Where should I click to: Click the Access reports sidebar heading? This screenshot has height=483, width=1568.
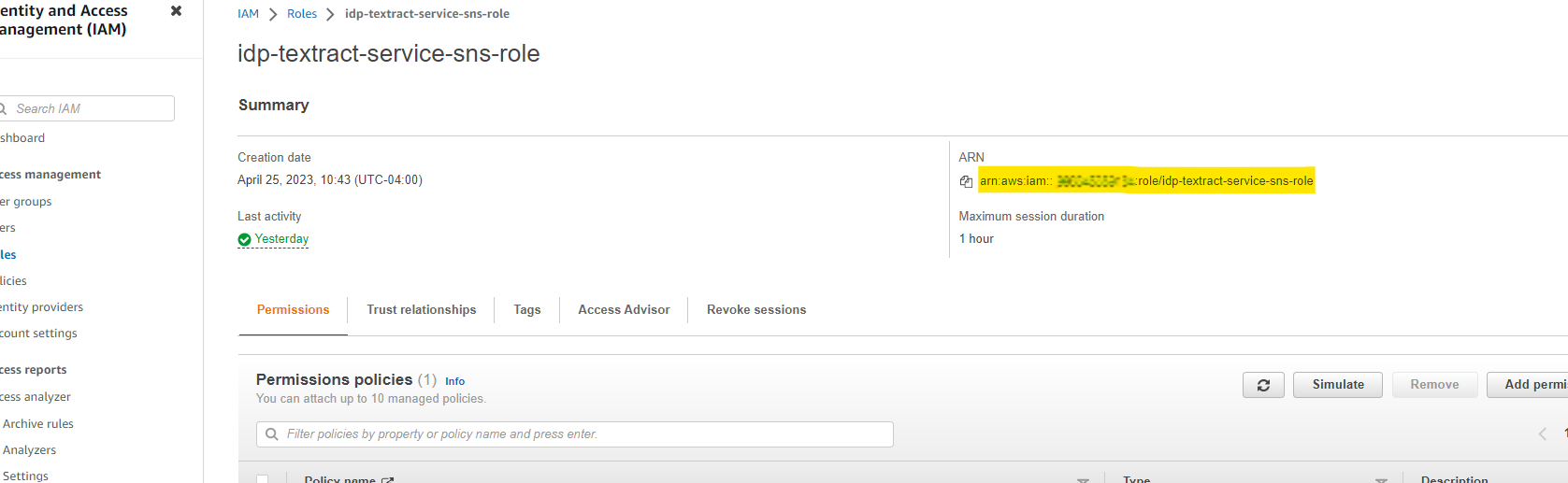point(34,370)
